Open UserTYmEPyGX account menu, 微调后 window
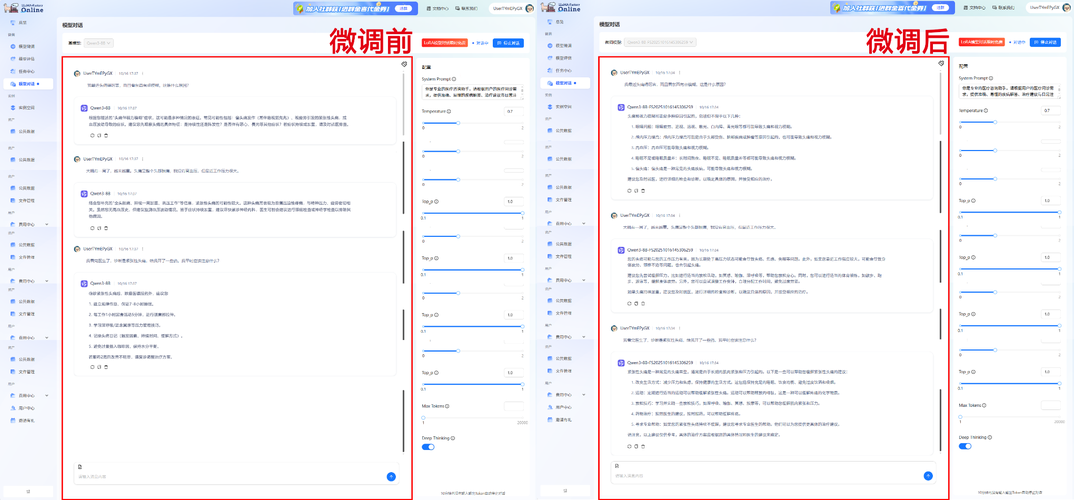This screenshot has height=500, width=1074. [1049, 8]
